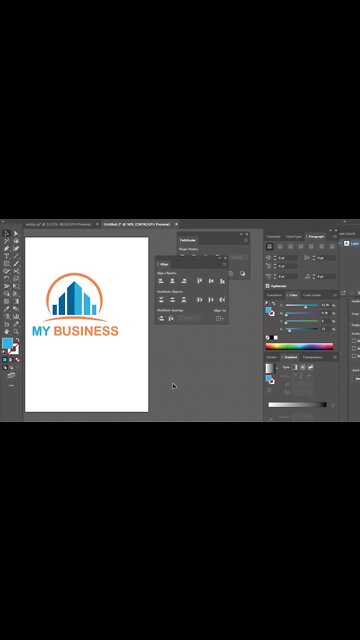This screenshot has height=640, width=360.
Task: Switch to the Stroke panel tab
Action: 271,357
